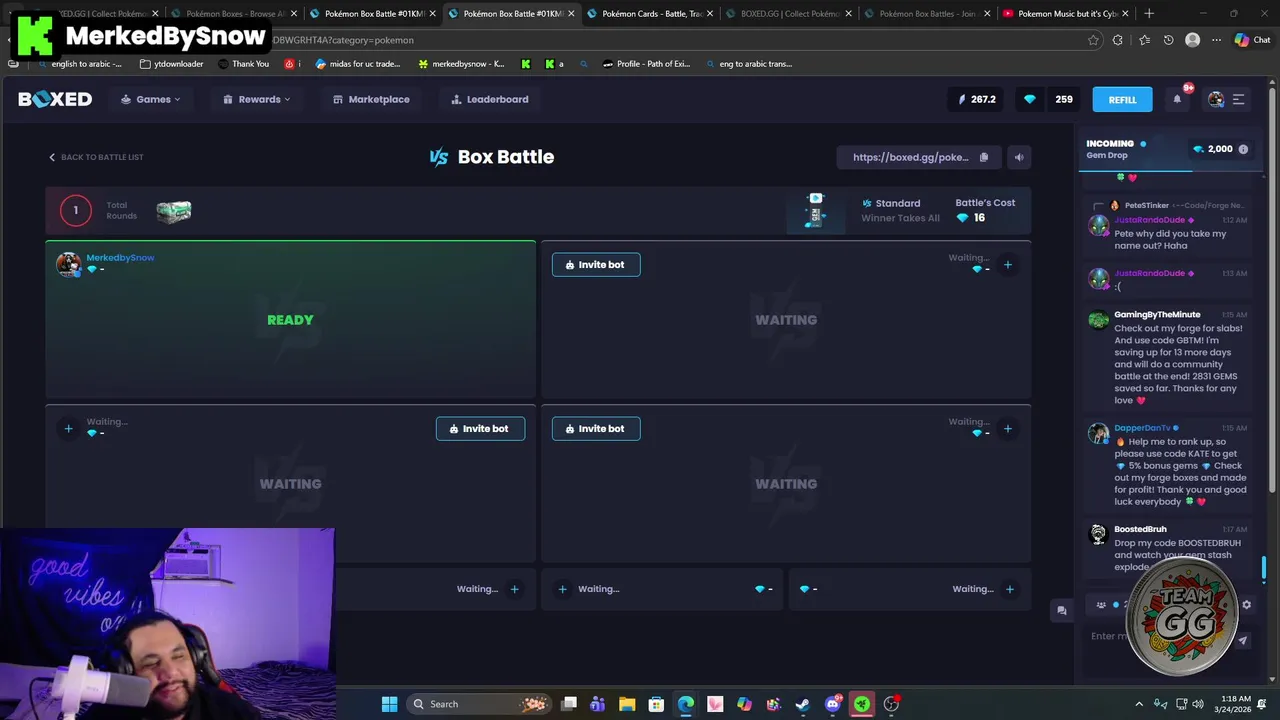
Task: Click the blue gem balance showing 259
Action: (1048, 99)
